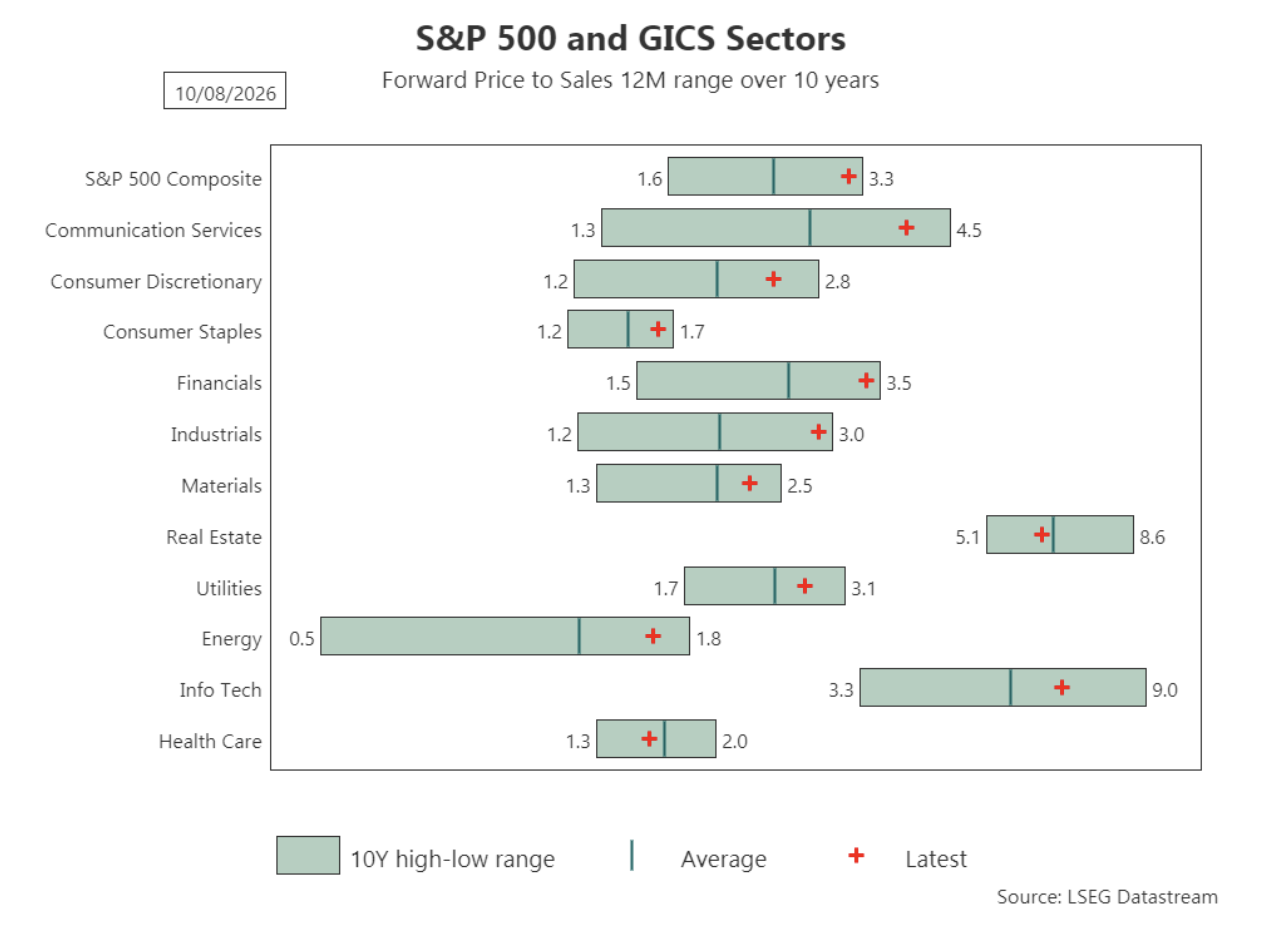1264x926 pixels.
Task: Click the Average line icon in the legend
Action: (x=632, y=856)
